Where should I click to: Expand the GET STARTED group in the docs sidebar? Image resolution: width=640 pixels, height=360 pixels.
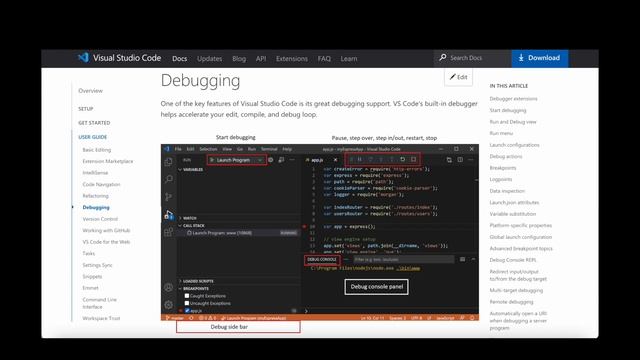(94, 123)
